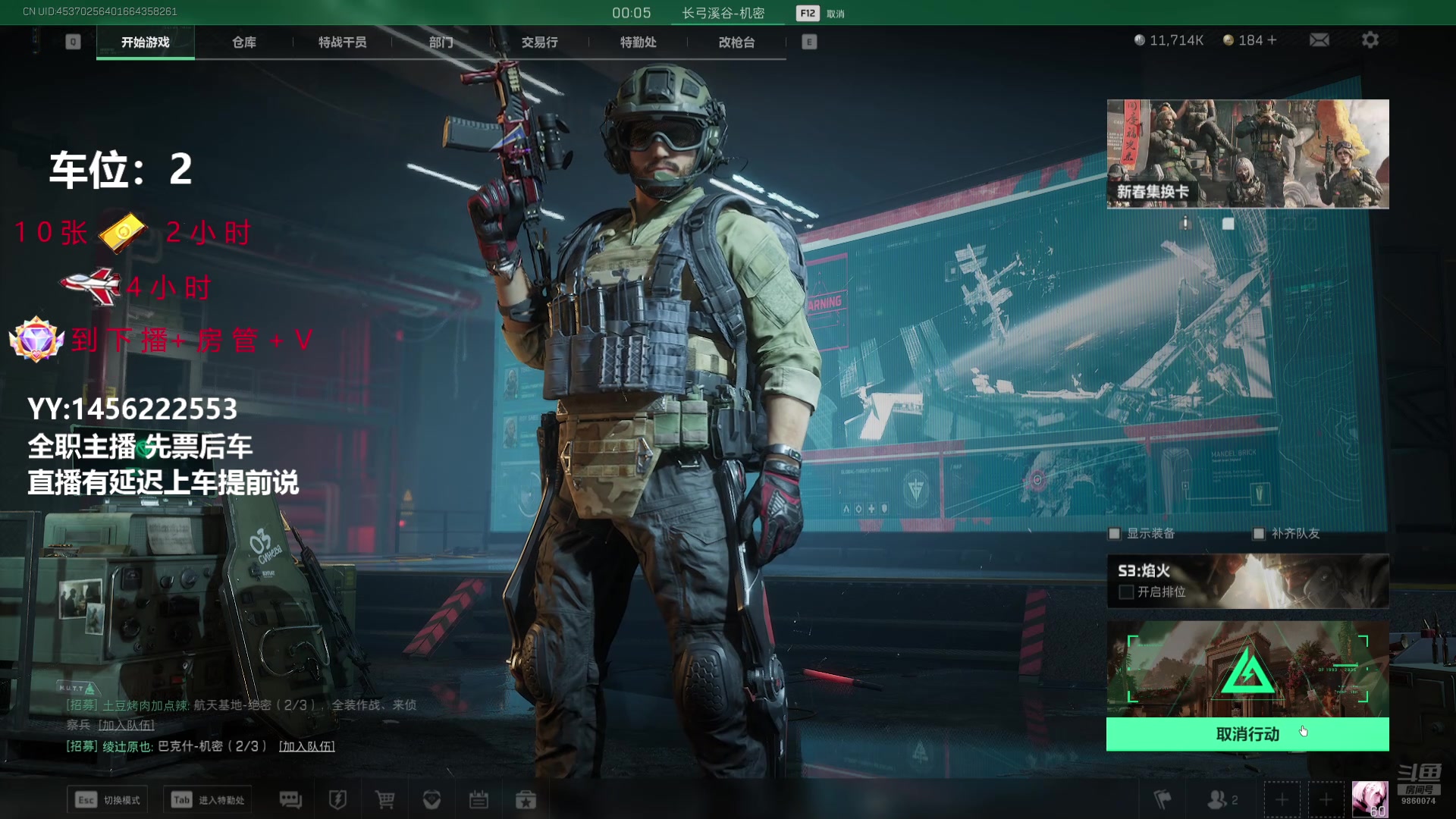Toggle the 显示装备 checkbox

(x=1114, y=534)
